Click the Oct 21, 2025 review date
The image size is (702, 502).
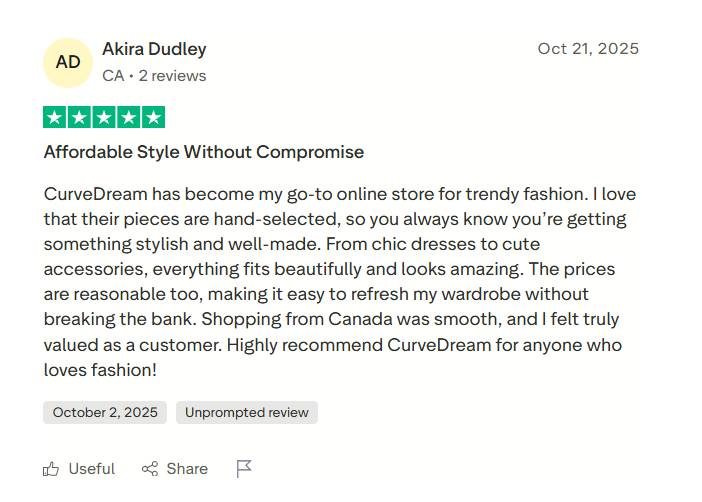pos(588,49)
